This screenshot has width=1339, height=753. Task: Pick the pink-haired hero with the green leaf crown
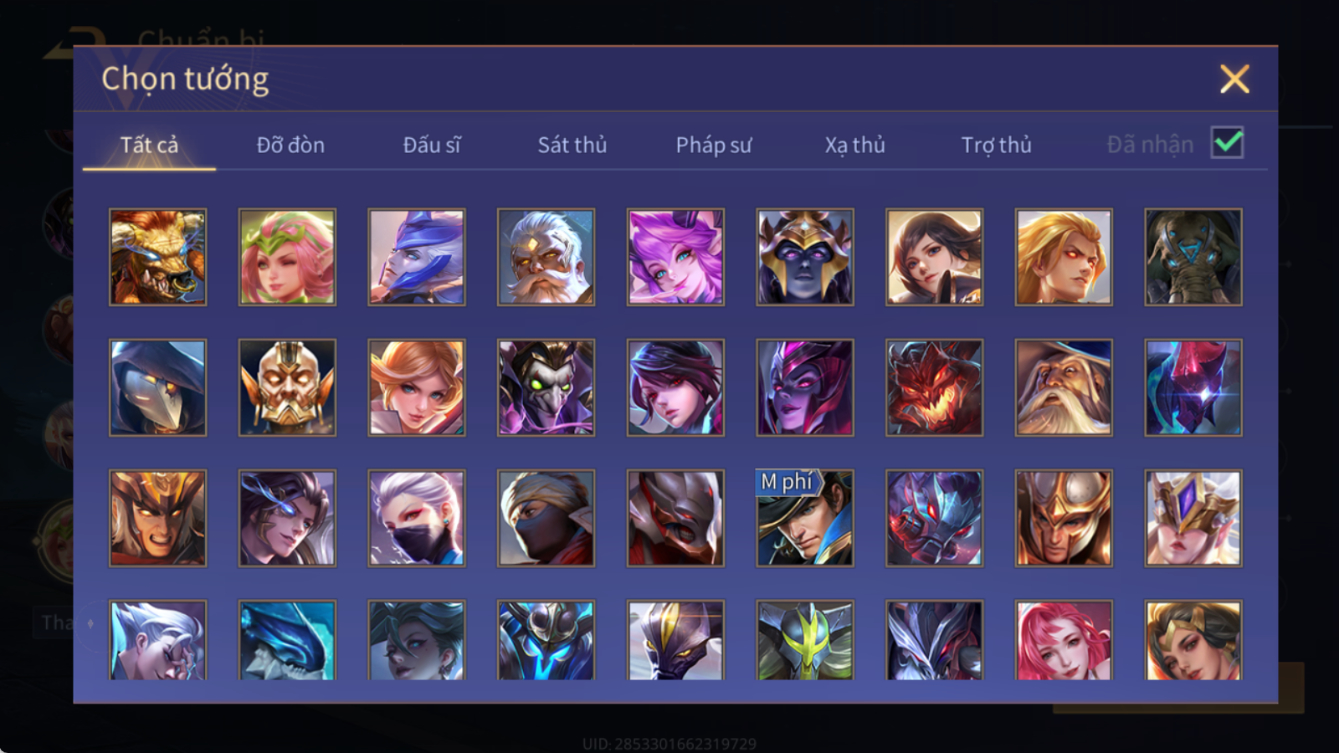coord(287,257)
